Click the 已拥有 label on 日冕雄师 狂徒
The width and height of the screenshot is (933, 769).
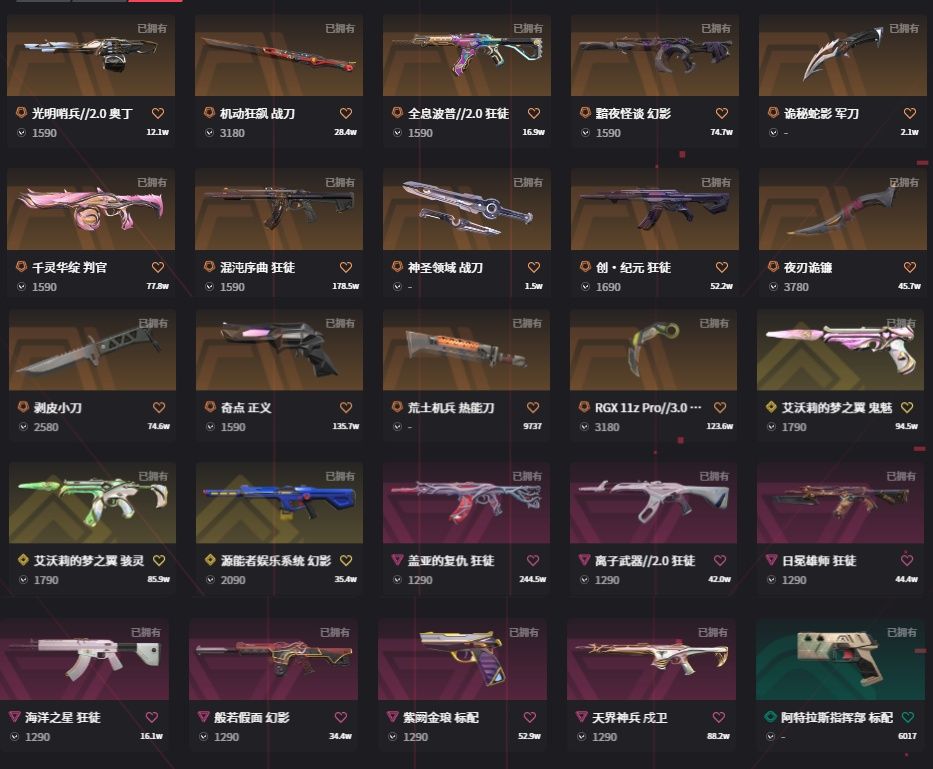[x=901, y=476]
